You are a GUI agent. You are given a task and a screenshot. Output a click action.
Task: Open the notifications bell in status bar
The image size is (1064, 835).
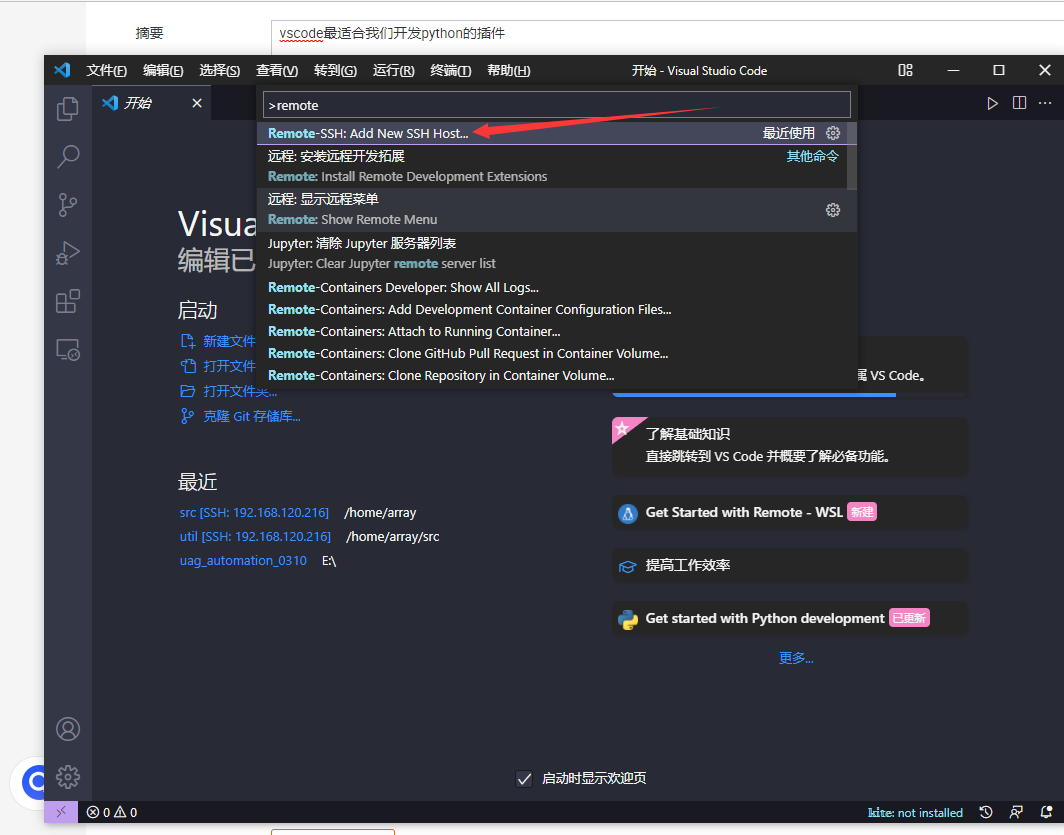pos(1046,812)
